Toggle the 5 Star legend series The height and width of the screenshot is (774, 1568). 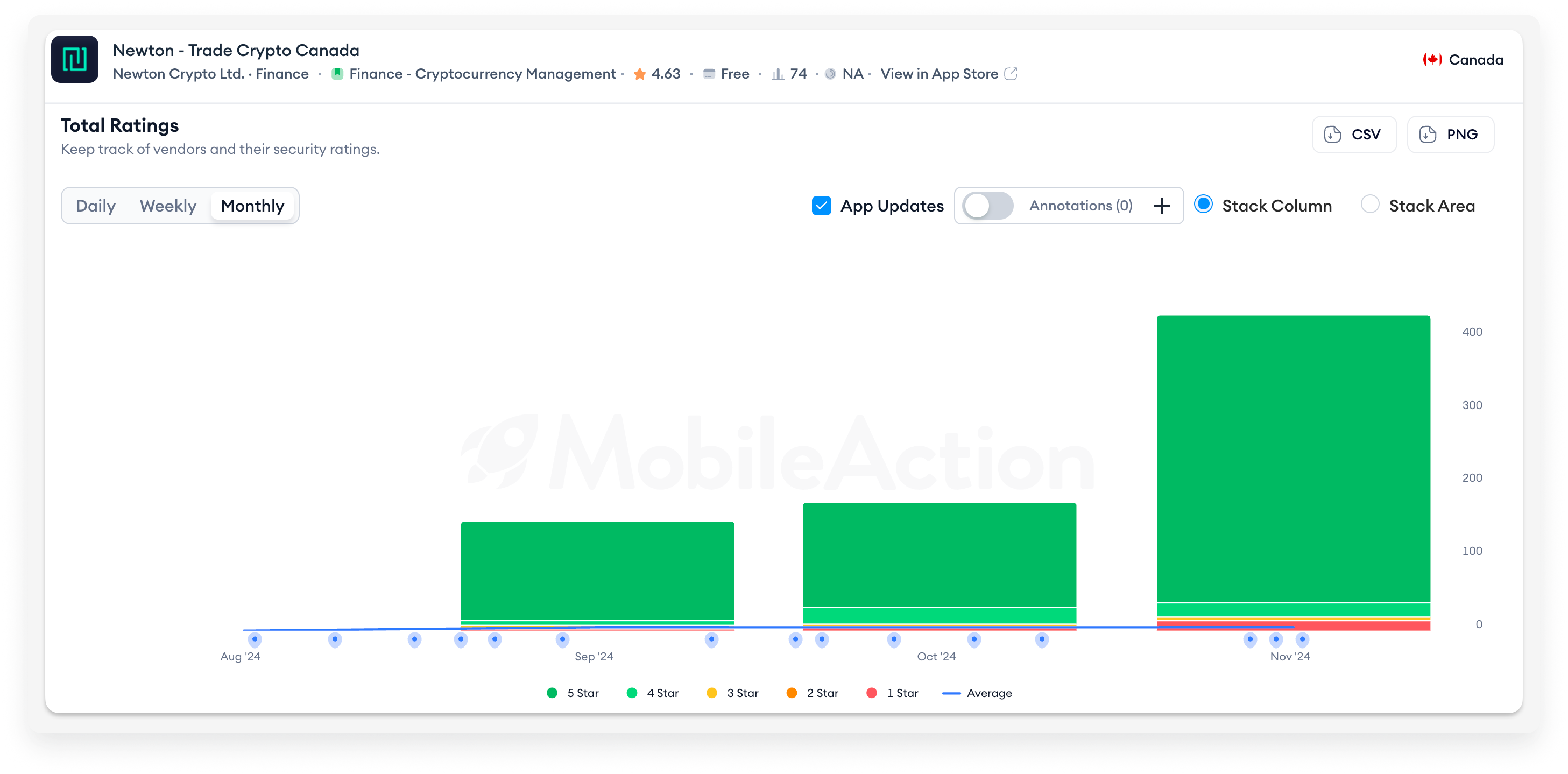(573, 693)
